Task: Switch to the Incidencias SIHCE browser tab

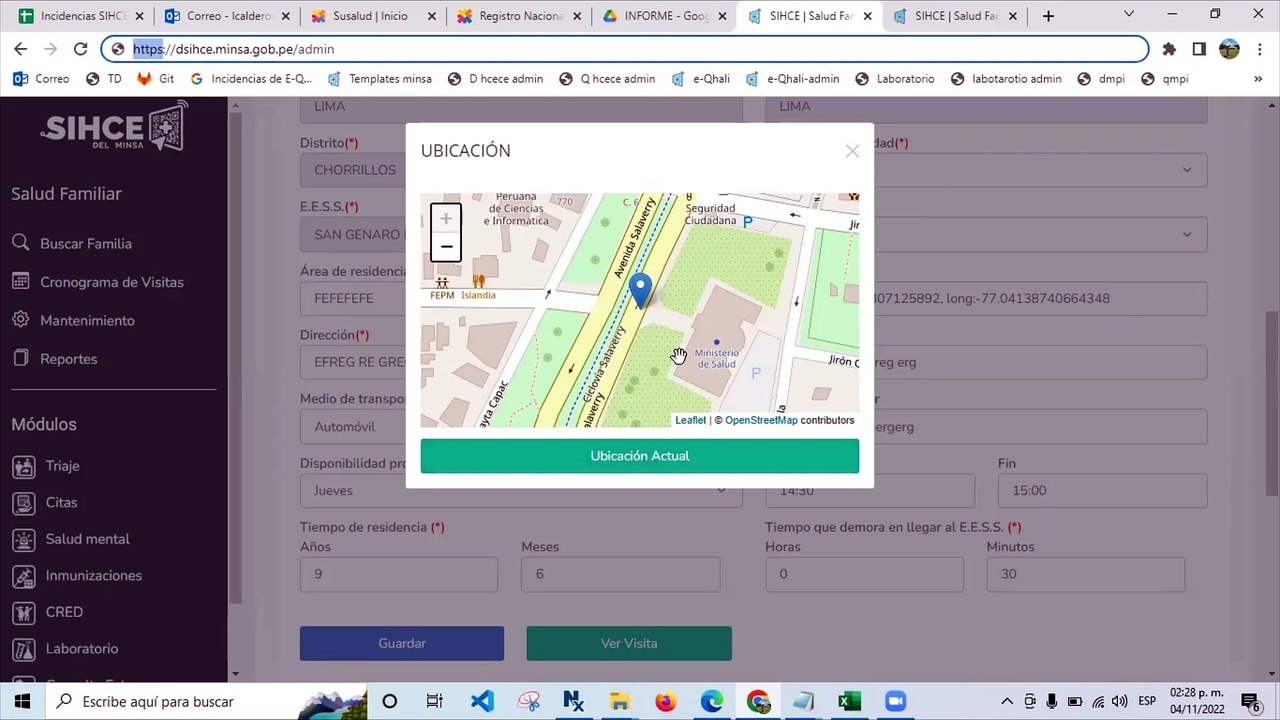Action: click(x=80, y=16)
